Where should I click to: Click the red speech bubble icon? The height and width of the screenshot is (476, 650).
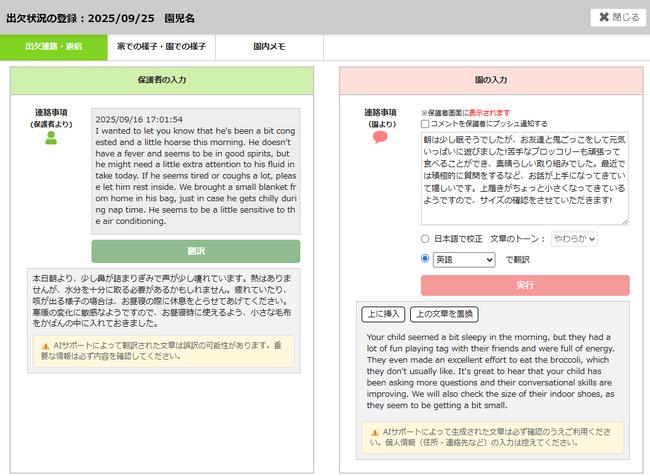(x=380, y=138)
